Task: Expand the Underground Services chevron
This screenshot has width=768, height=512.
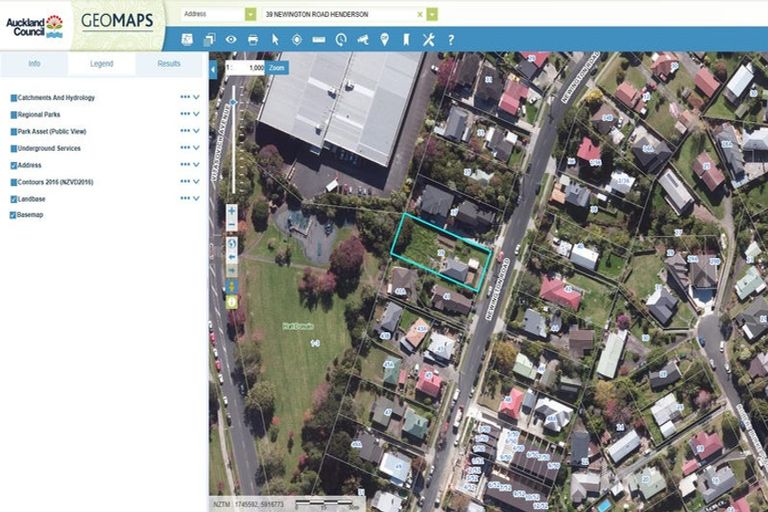Action: [x=196, y=148]
